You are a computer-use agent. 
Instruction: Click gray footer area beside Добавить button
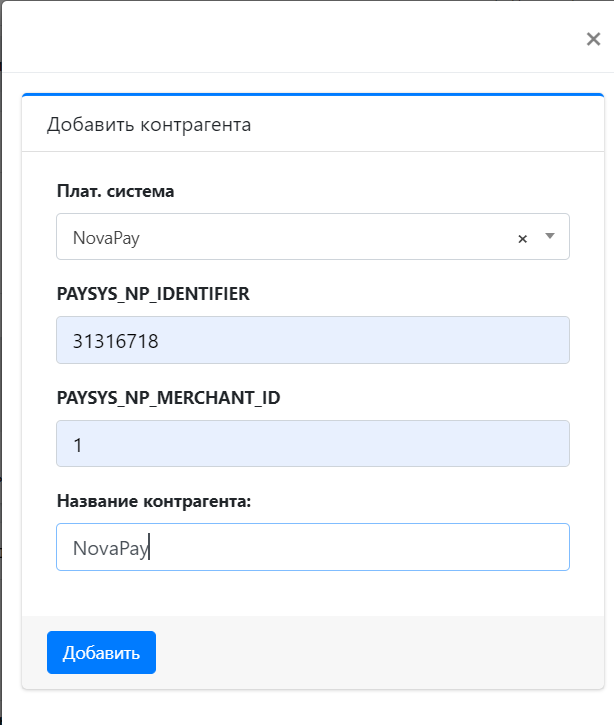[379, 652]
